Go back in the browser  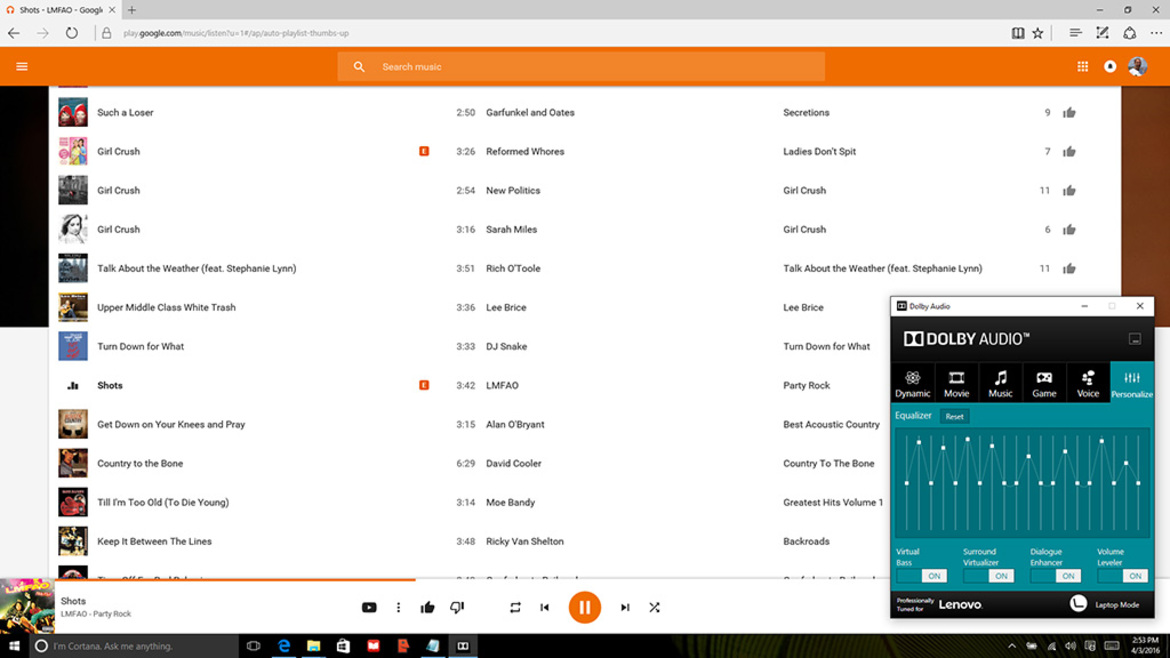(x=14, y=33)
